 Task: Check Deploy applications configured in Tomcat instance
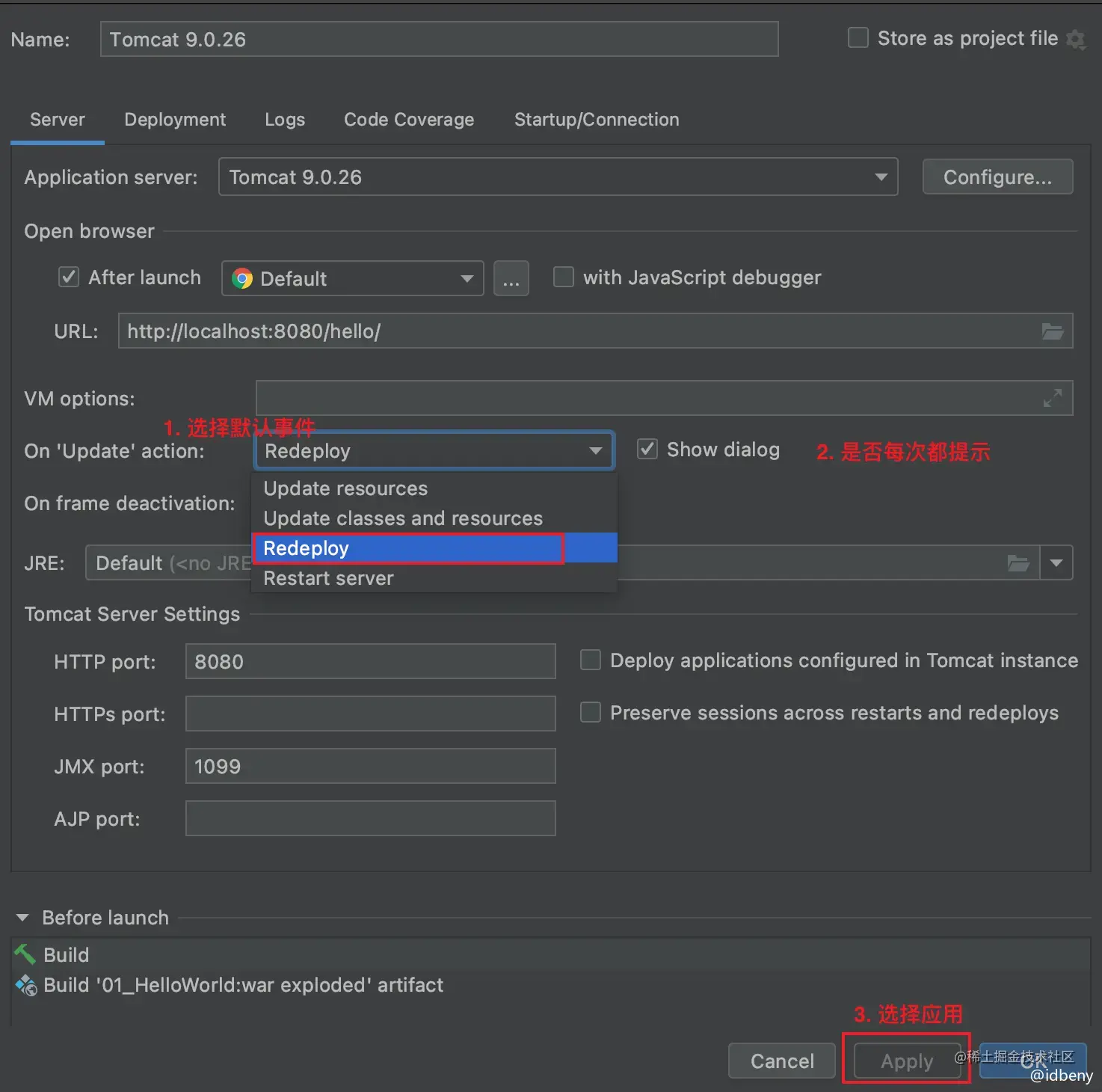[x=591, y=660]
